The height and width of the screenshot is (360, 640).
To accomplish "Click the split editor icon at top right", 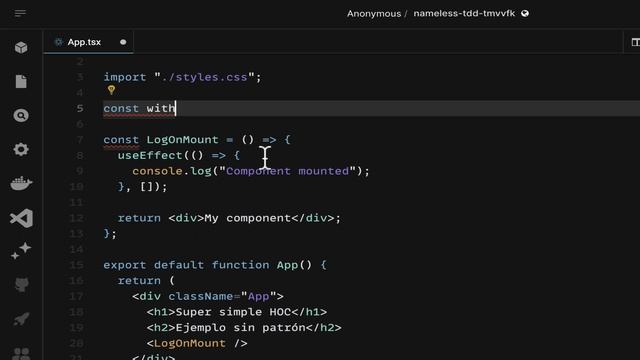I will [635, 42].
